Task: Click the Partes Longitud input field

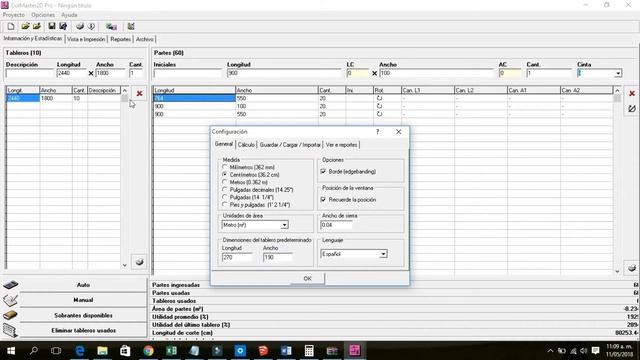Action: click(284, 73)
